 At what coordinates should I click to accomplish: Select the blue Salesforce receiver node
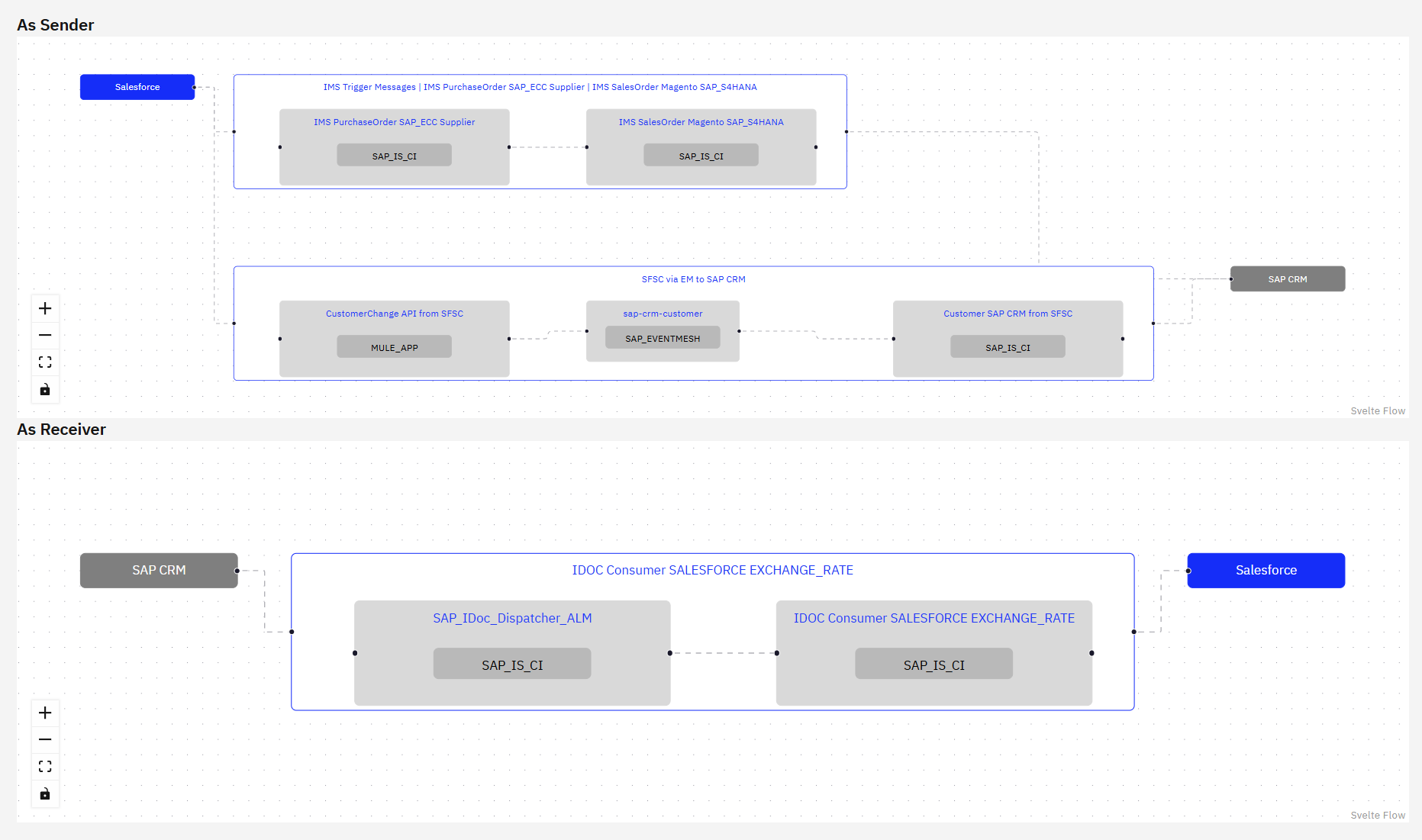[x=1266, y=570]
